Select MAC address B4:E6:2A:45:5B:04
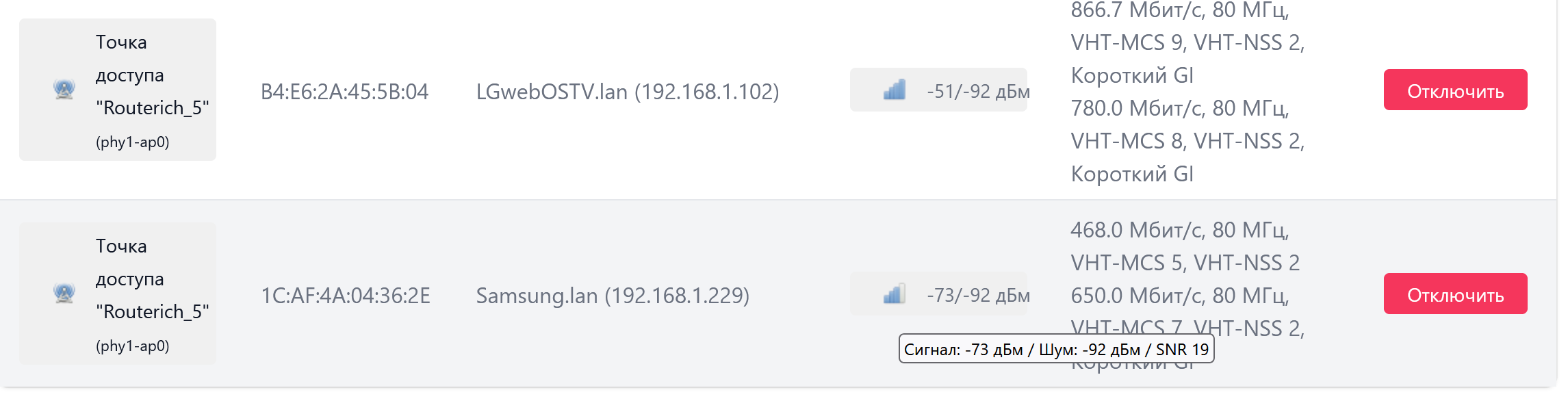Image resolution: width=1568 pixels, height=401 pixels. coord(344,92)
